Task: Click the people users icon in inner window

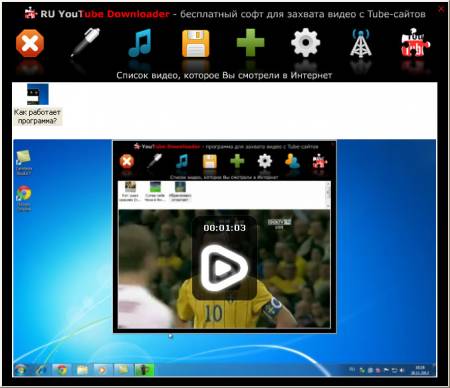Action: [292, 161]
